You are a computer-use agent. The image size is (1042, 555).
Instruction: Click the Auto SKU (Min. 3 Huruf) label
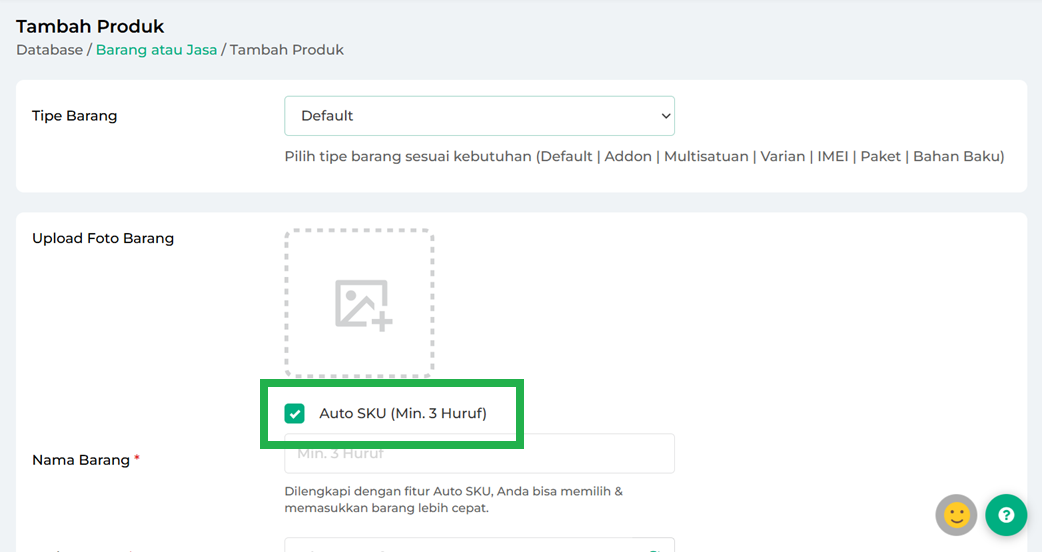tap(402, 413)
